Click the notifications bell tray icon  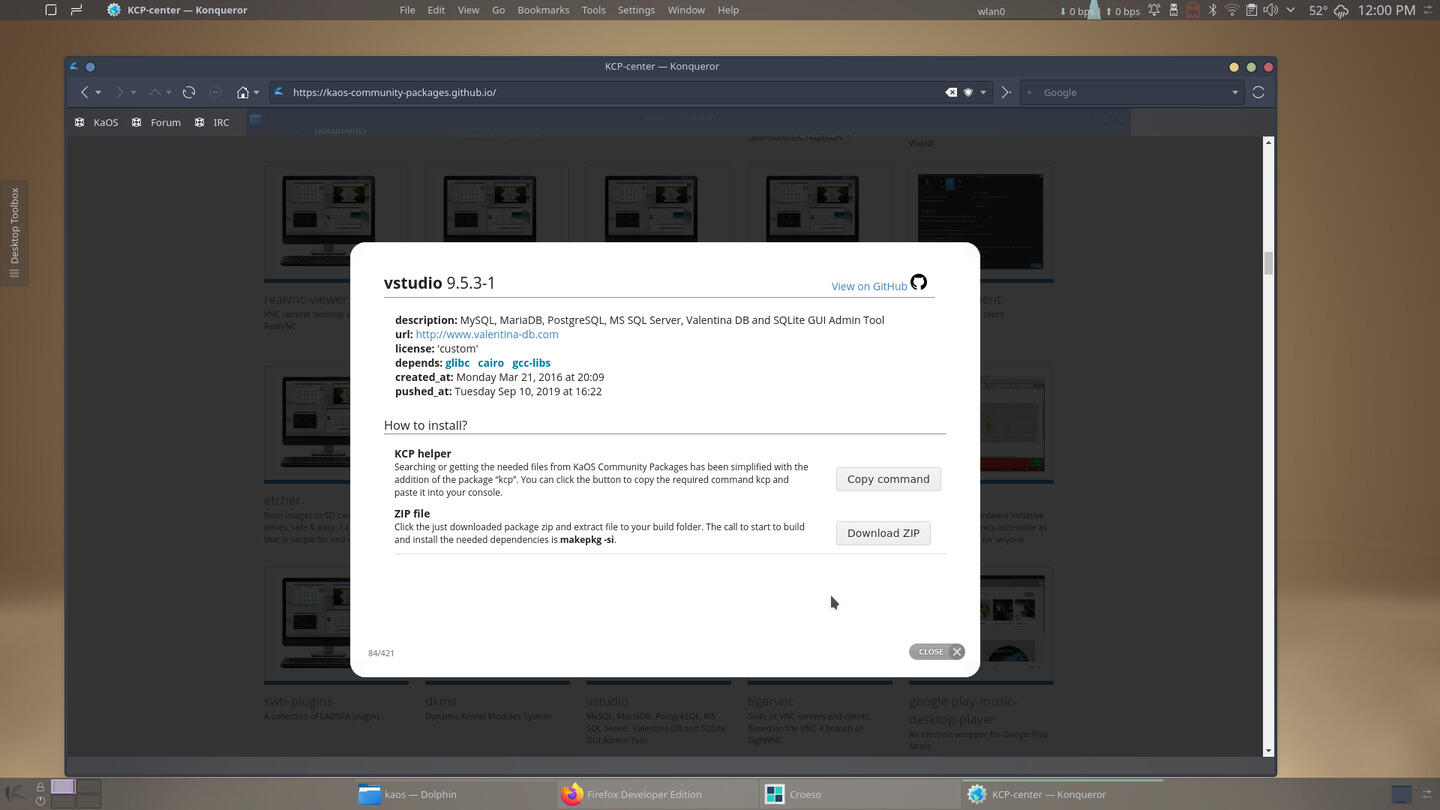coord(1154,10)
